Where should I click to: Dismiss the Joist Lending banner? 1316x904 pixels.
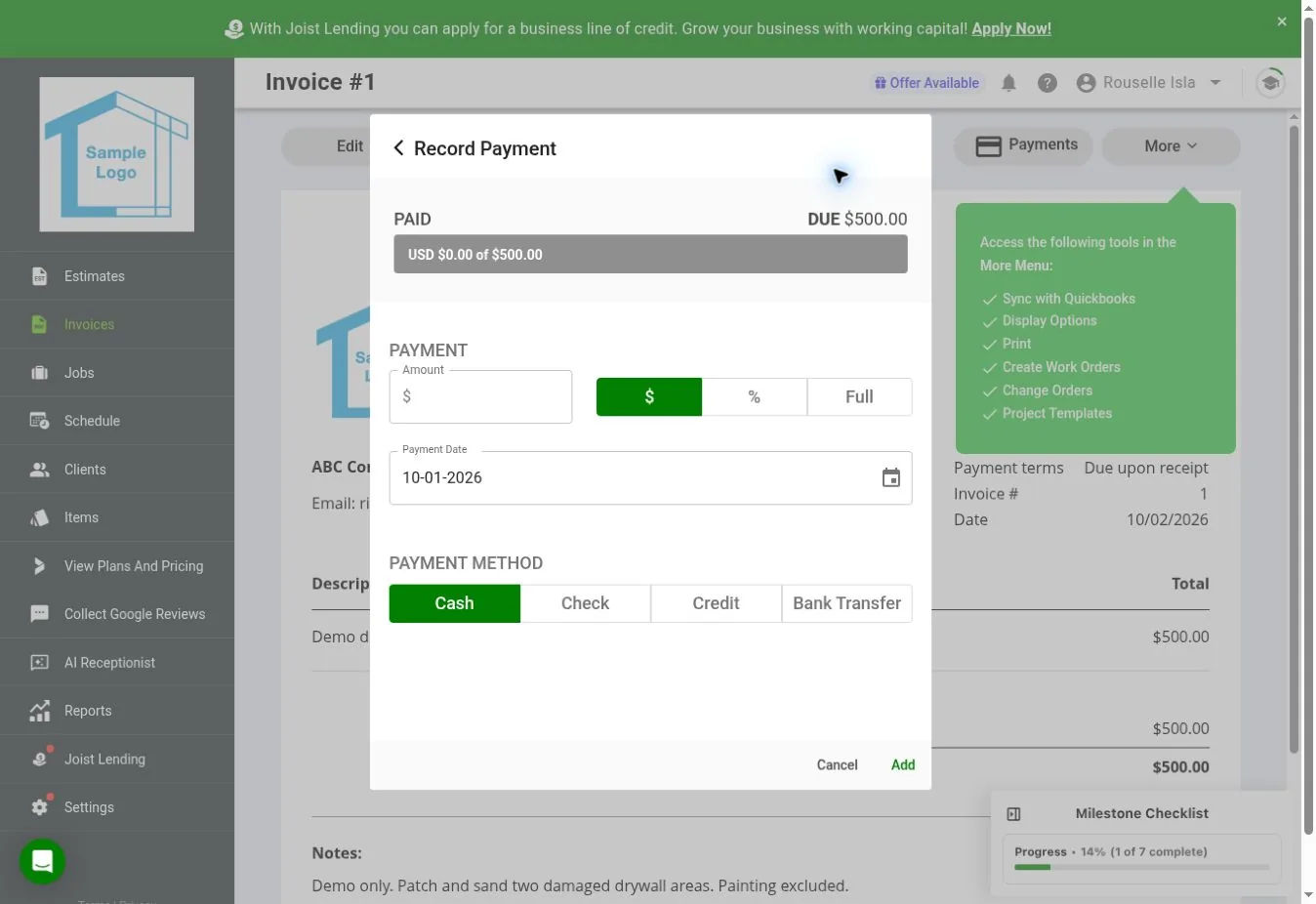point(1282,21)
